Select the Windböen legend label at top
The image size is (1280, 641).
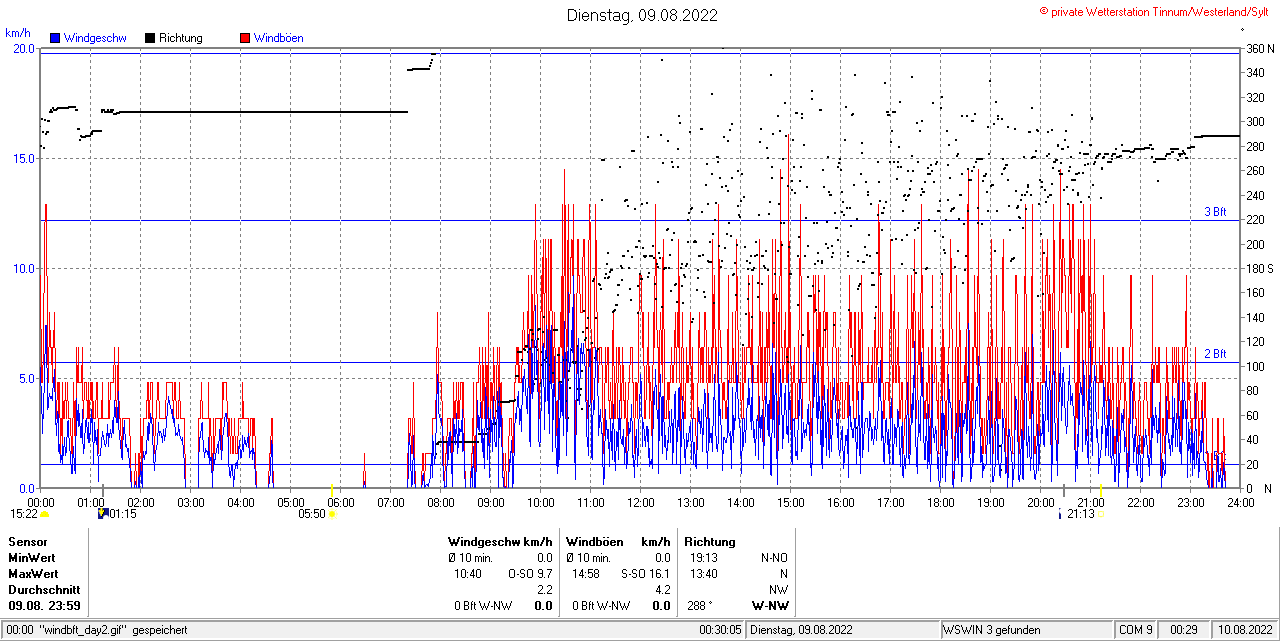coord(278,38)
